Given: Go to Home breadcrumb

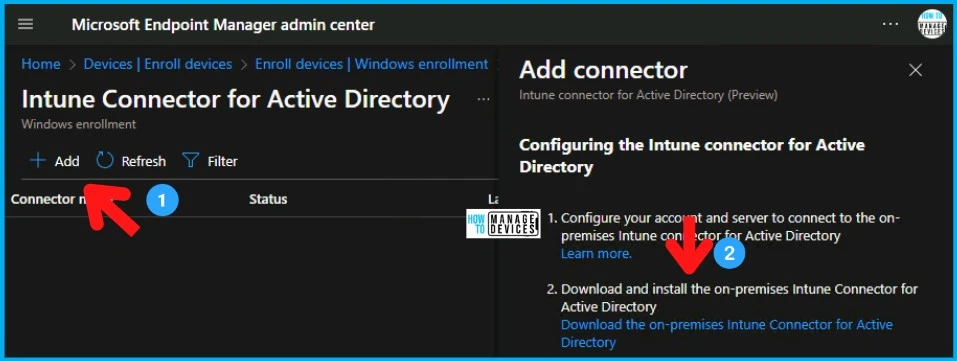Looking at the screenshot, I should (41, 64).
